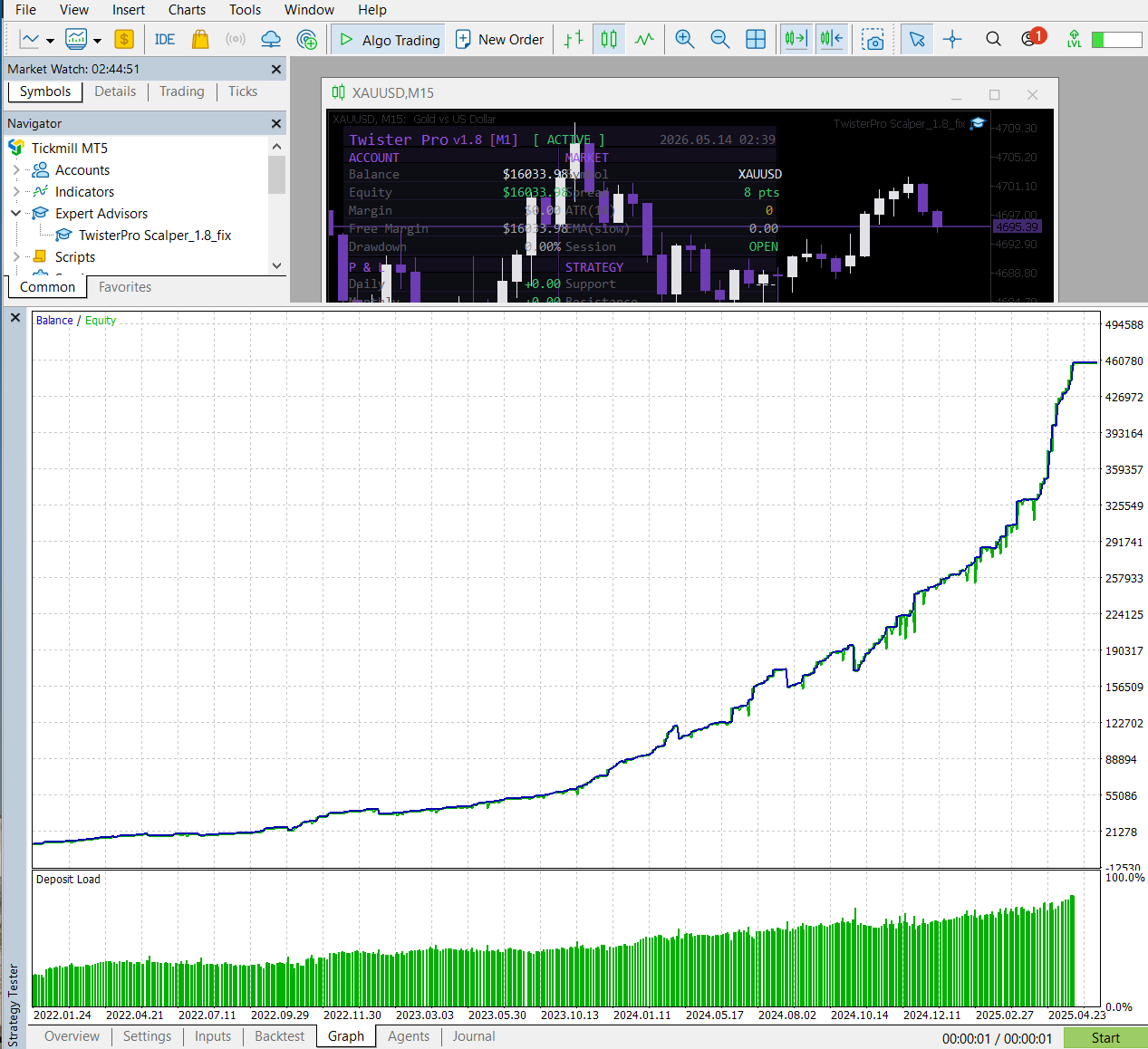Open the Strategy Tester Settings tab
The height and width of the screenshot is (1049, 1148).
point(147,1036)
